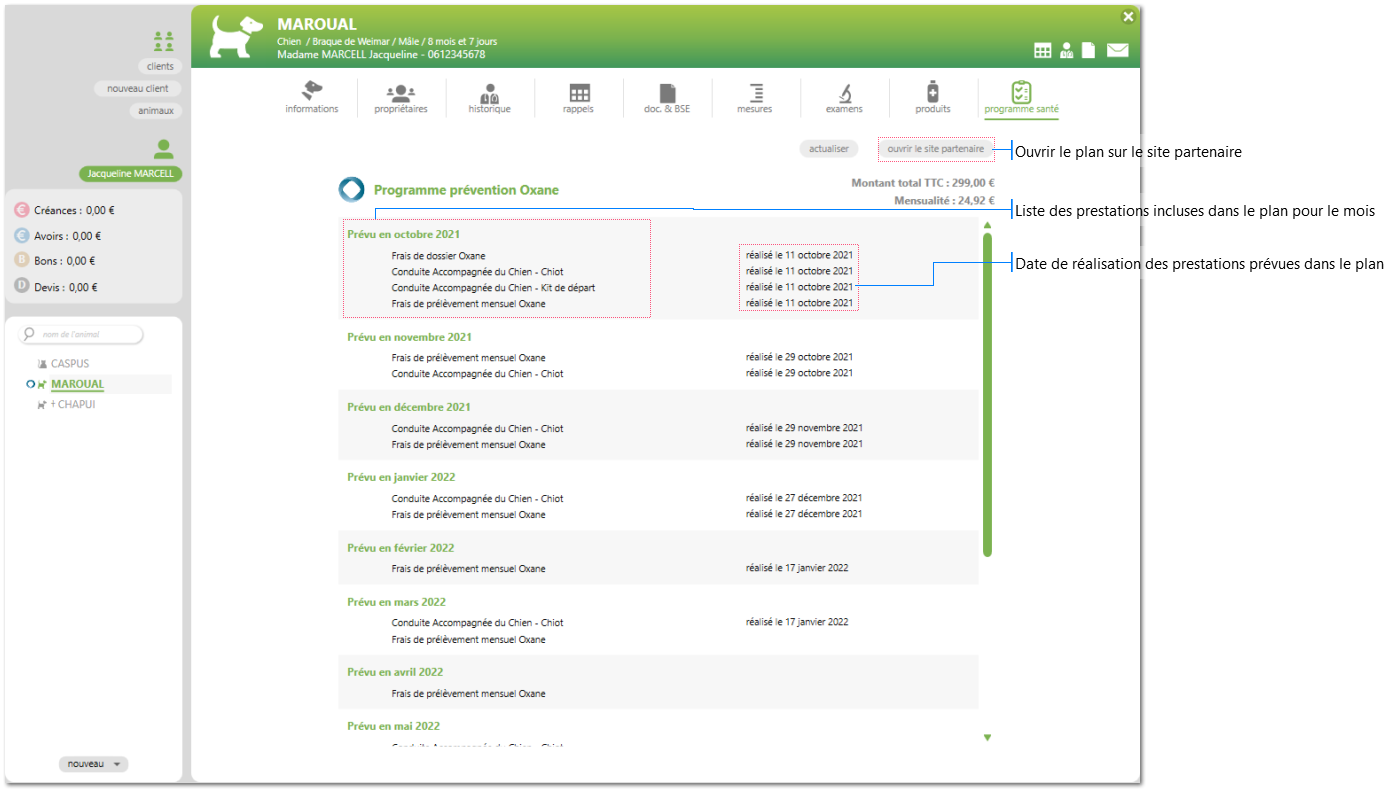Screen dimensions: 1397x792
Task: Click the Devis : 0,00 € amount
Action: [x=67, y=288]
